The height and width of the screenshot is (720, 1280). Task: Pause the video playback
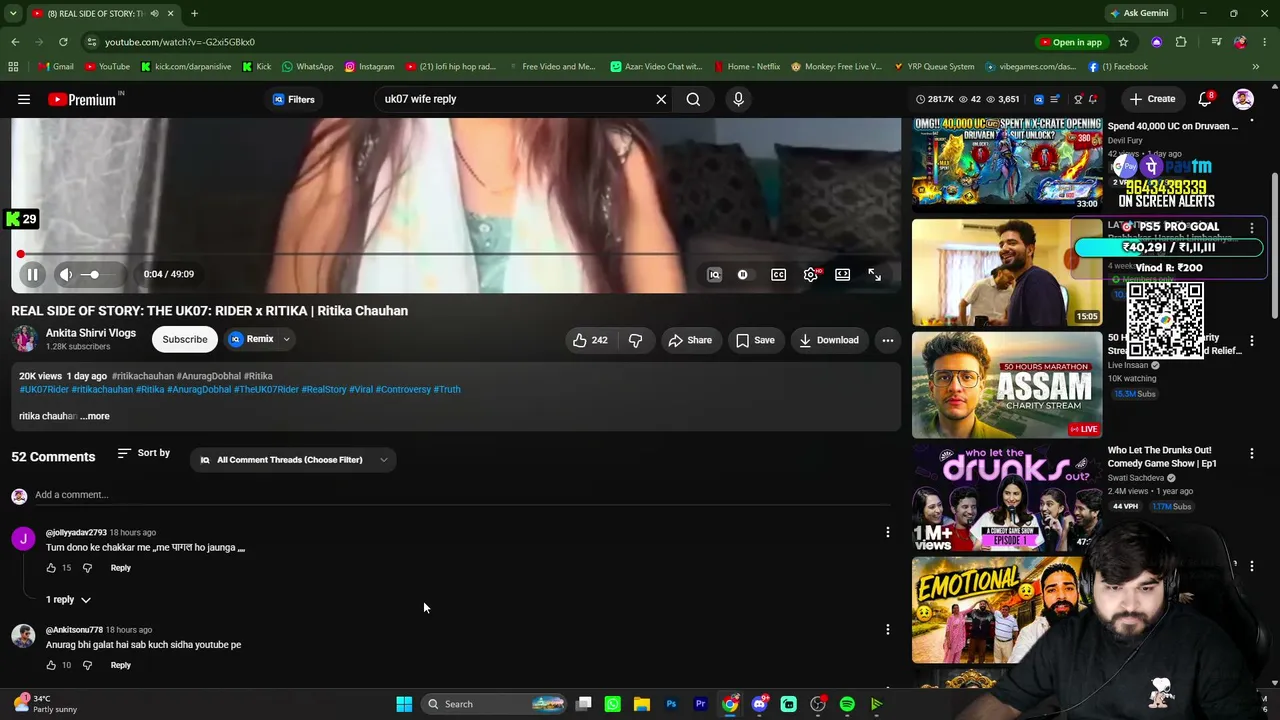pos(32,274)
